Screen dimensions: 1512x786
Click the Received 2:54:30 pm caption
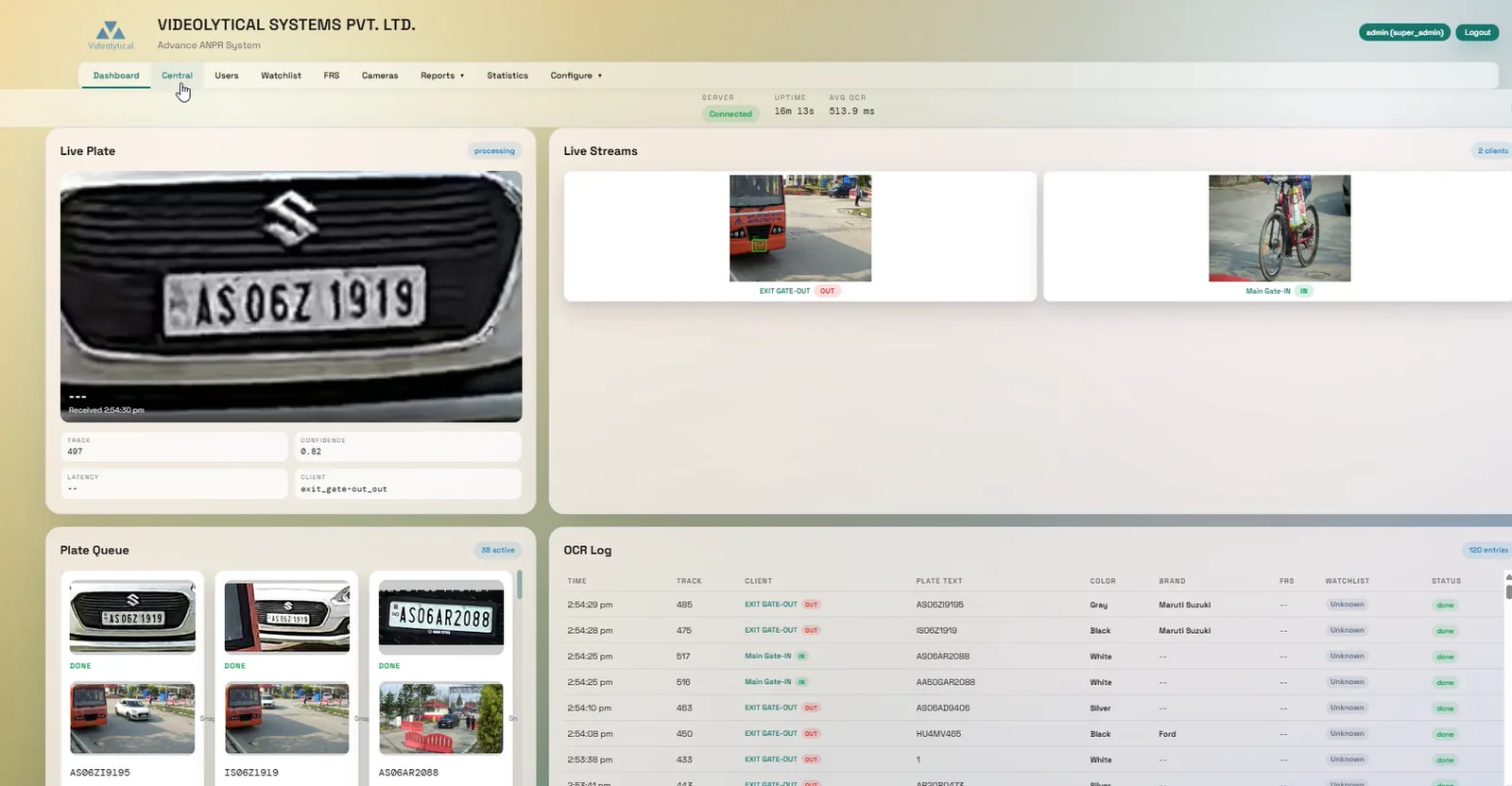pyautogui.click(x=107, y=410)
